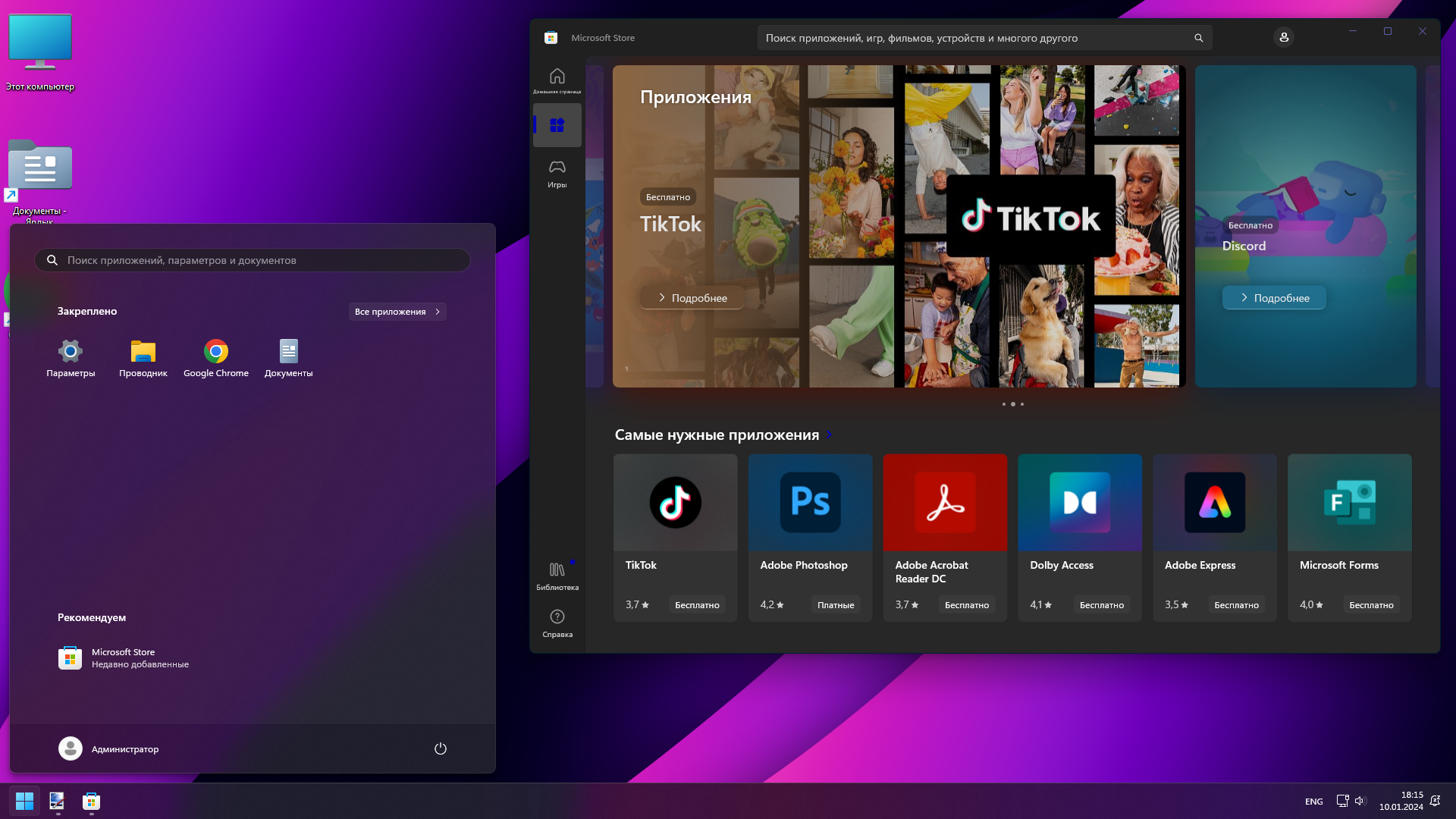The image size is (1456, 819).
Task: Click 'Подробнее' on the Discord banner
Action: tap(1274, 298)
